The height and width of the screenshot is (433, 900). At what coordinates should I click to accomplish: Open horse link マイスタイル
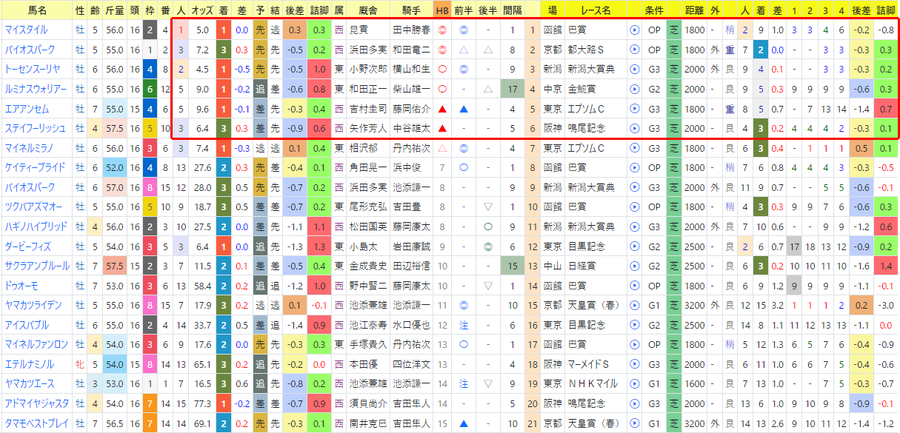tap(26, 30)
